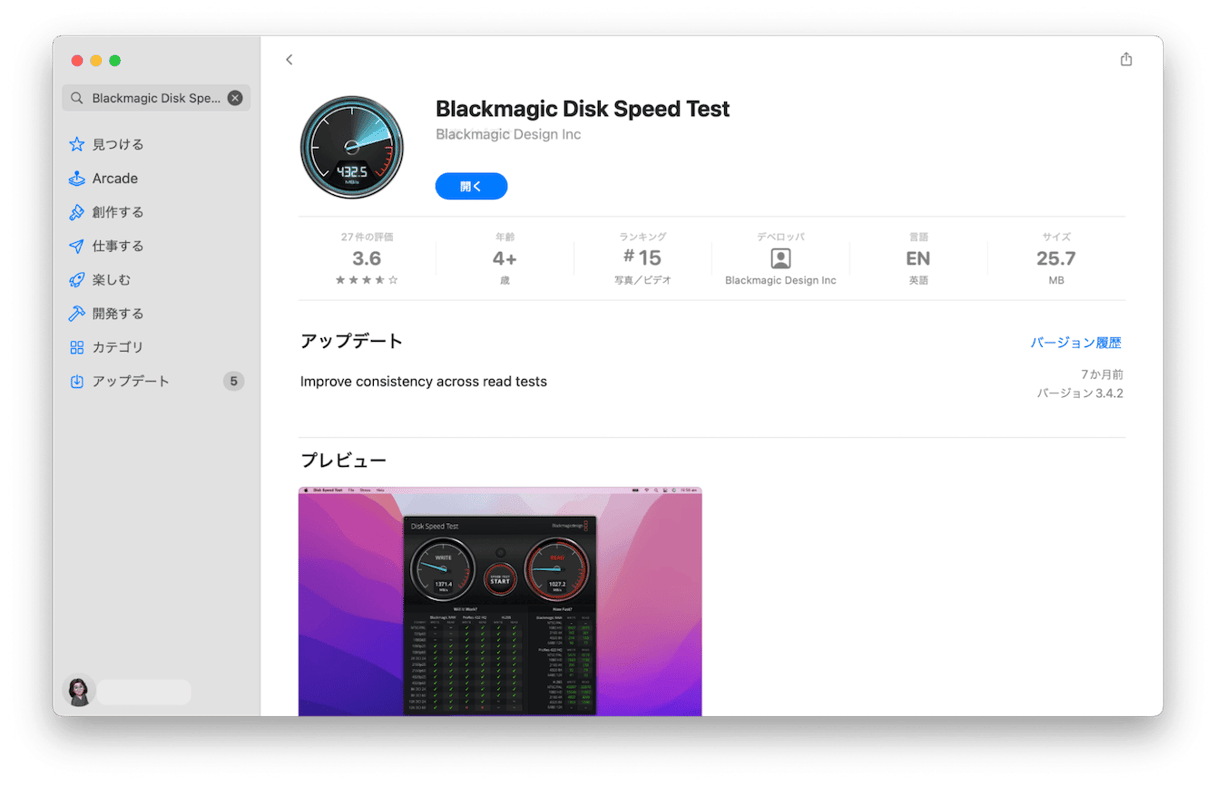The image size is (1216, 786).
Task: Open 仕事する paper plane icon
Action: point(76,246)
